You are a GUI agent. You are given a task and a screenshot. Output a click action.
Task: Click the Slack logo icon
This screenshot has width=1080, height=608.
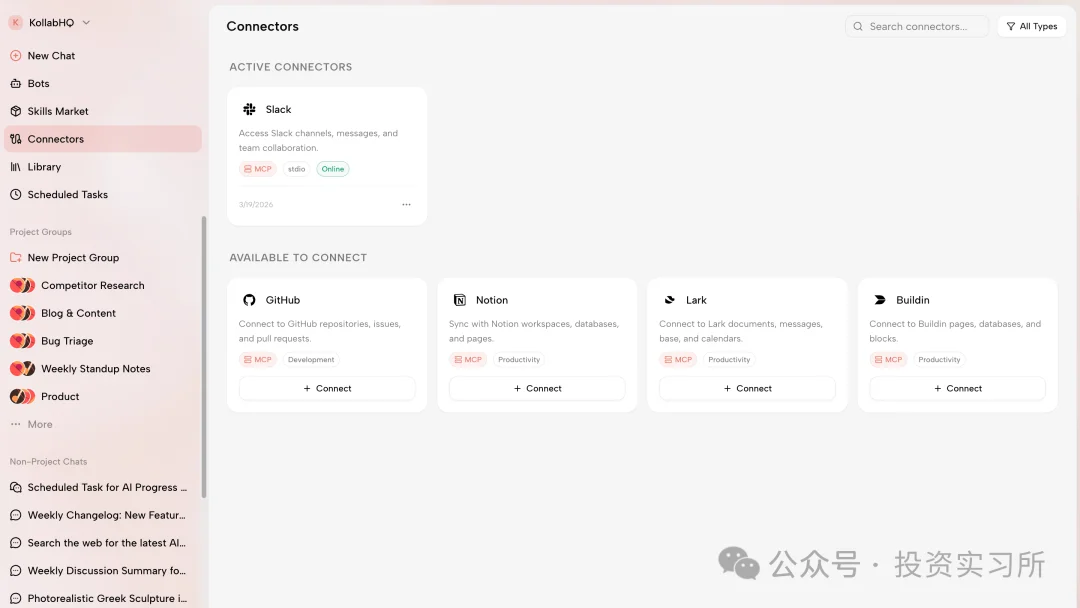249,109
